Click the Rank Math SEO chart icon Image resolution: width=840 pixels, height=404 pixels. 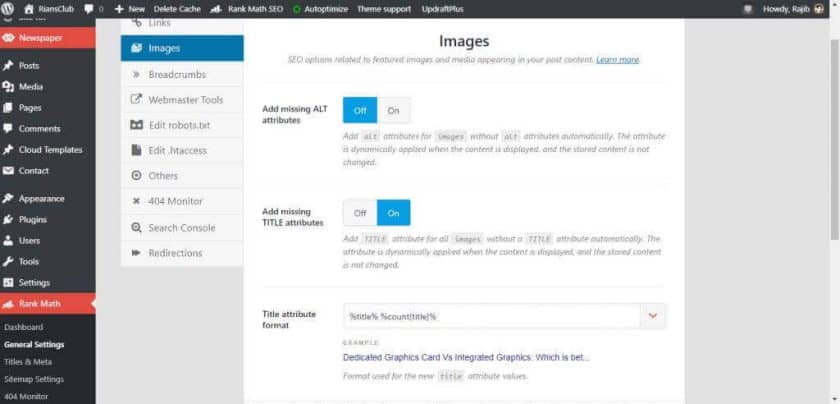pos(216,9)
